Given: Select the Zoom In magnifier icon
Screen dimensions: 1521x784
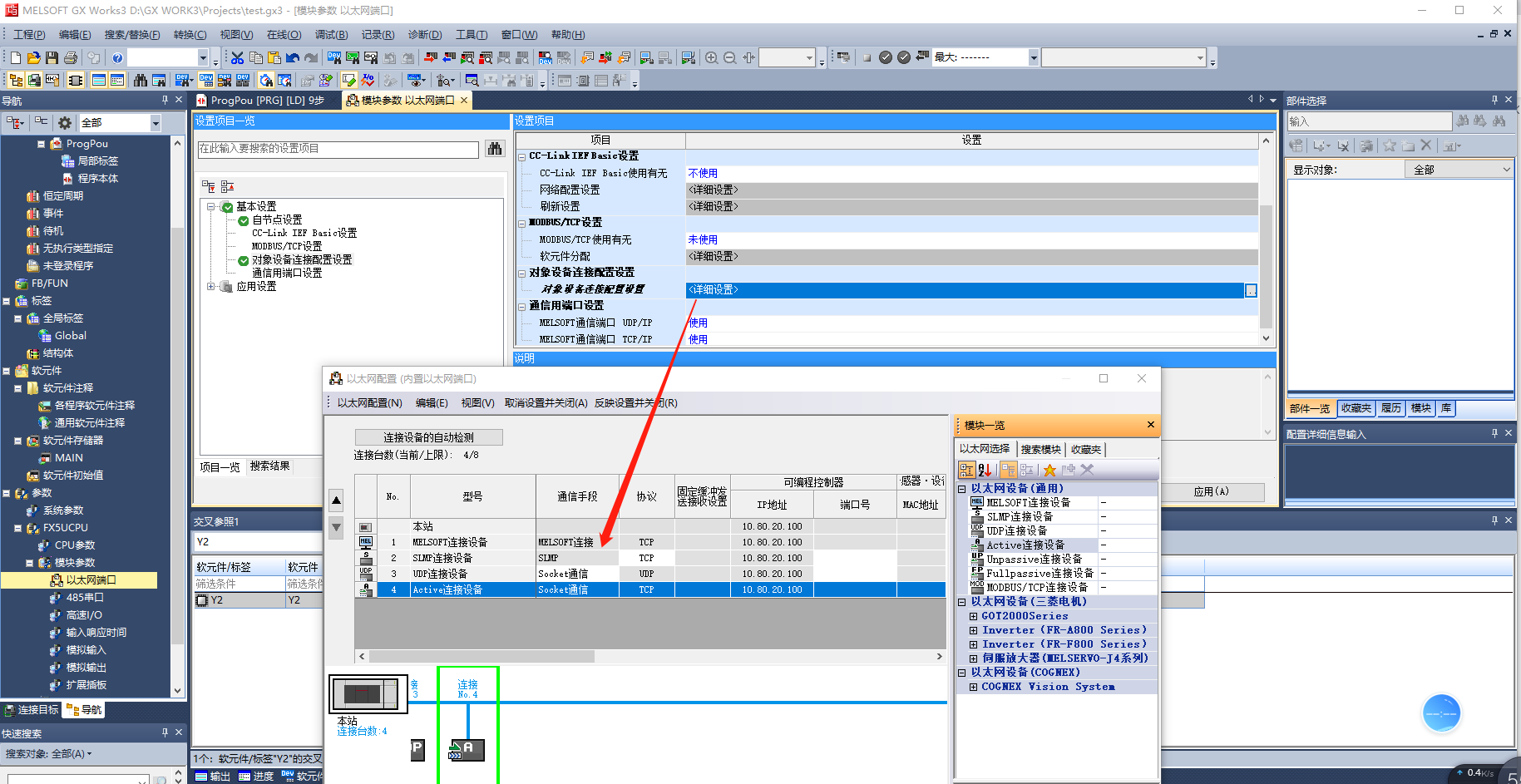Looking at the screenshot, I should pos(712,57).
